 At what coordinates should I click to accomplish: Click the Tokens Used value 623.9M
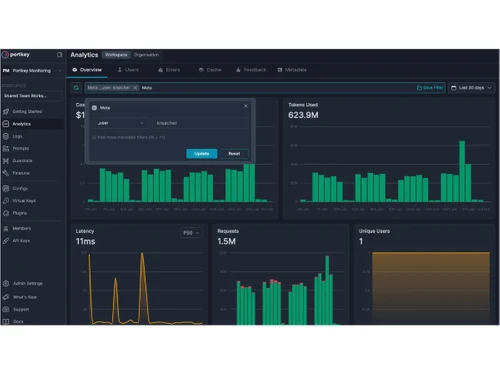tap(303, 115)
